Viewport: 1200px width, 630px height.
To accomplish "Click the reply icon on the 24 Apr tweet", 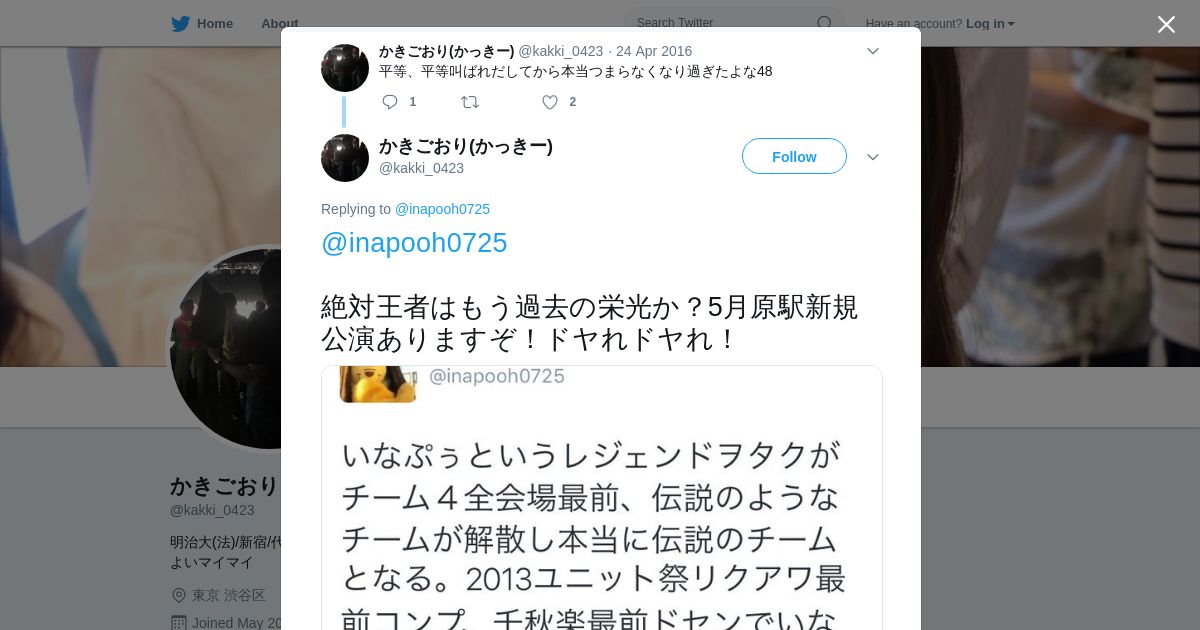I will tap(390, 102).
